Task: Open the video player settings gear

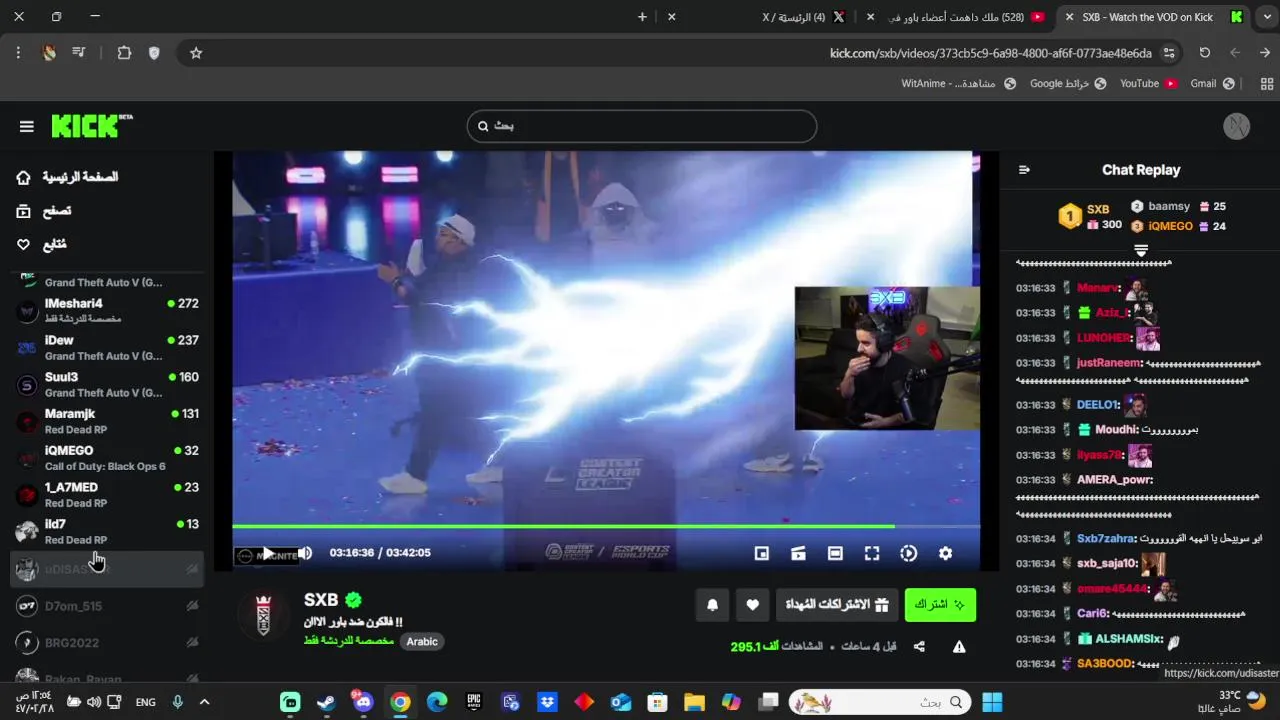Action: (945, 553)
